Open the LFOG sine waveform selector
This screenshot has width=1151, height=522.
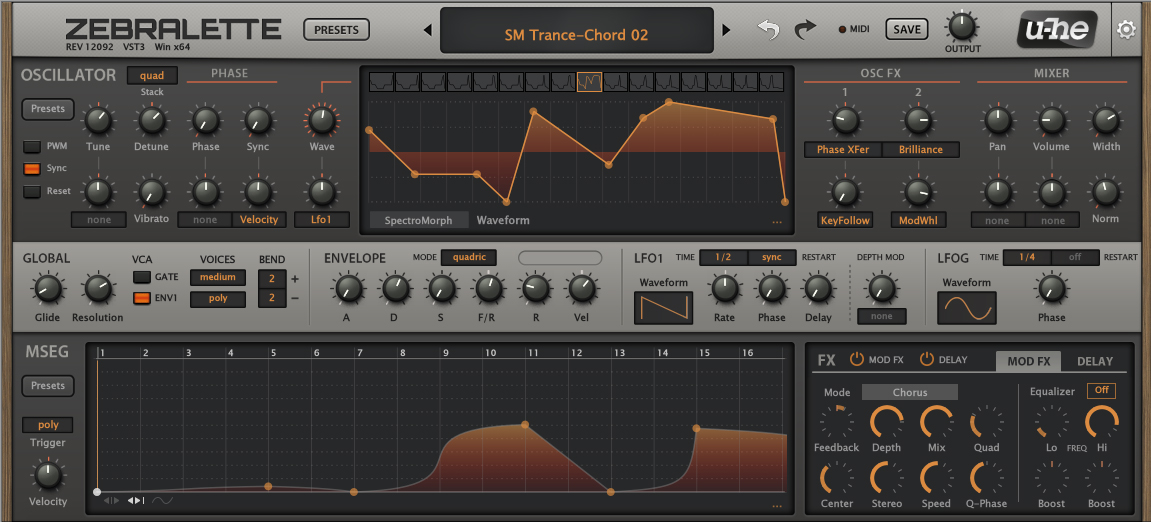coord(967,308)
